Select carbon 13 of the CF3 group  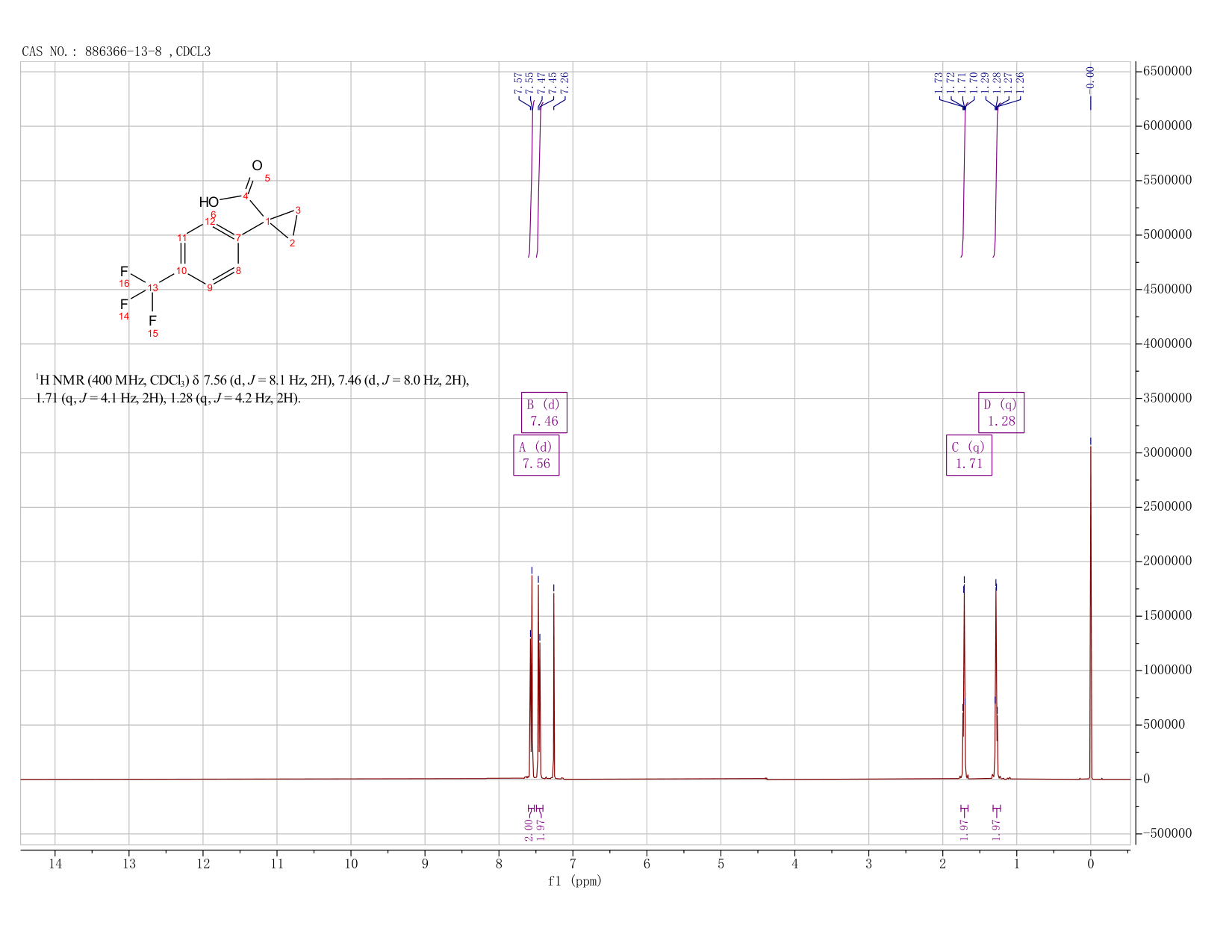[x=152, y=288]
